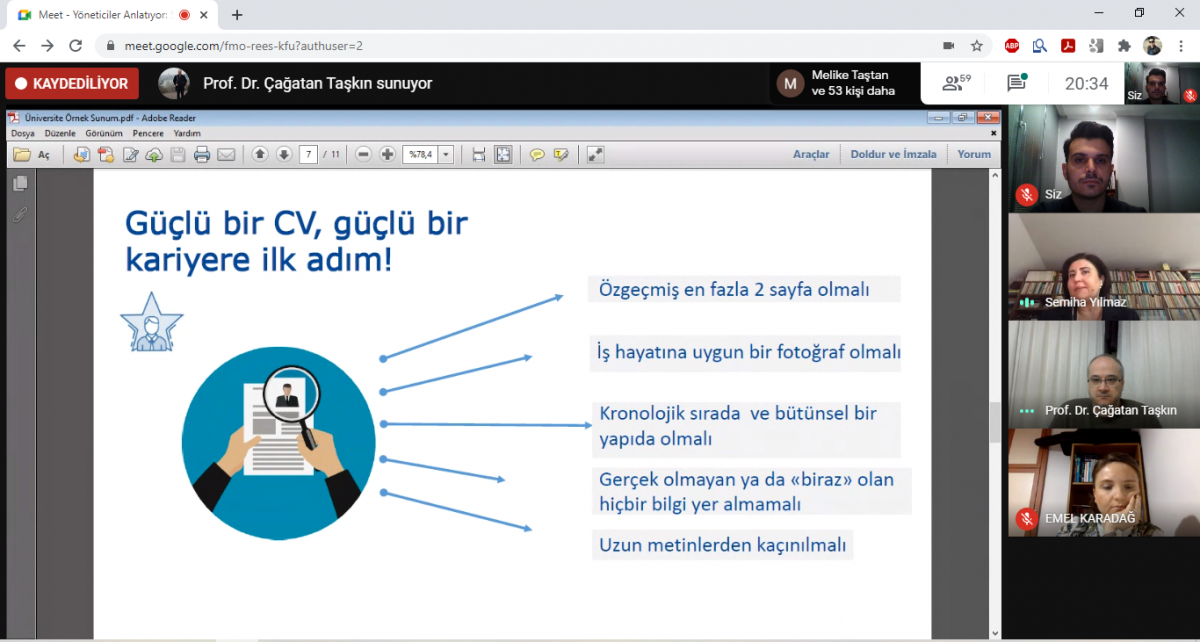Close the PDF document with small x
The image size is (1200, 642).
pos(993,133)
